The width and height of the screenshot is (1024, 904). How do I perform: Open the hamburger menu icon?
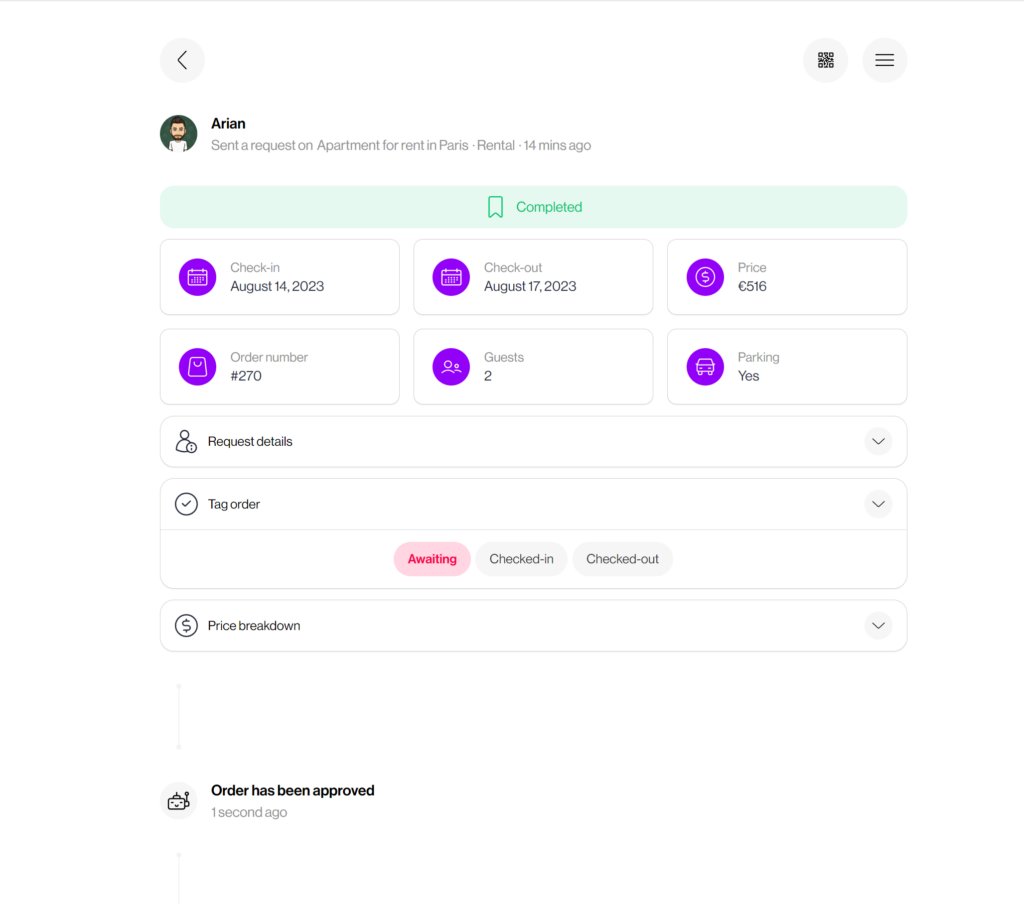884,60
